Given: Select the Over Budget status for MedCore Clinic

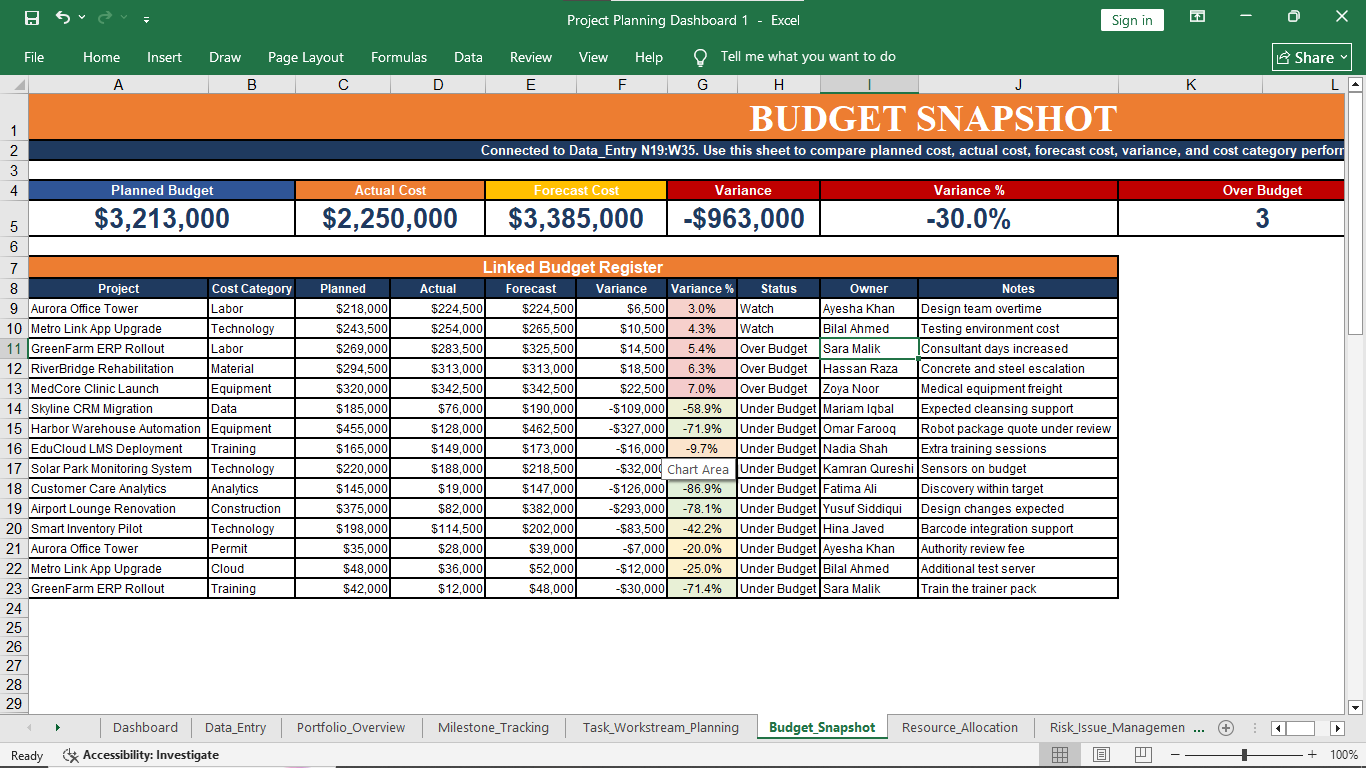Looking at the screenshot, I should pyautogui.click(x=779, y=389).
